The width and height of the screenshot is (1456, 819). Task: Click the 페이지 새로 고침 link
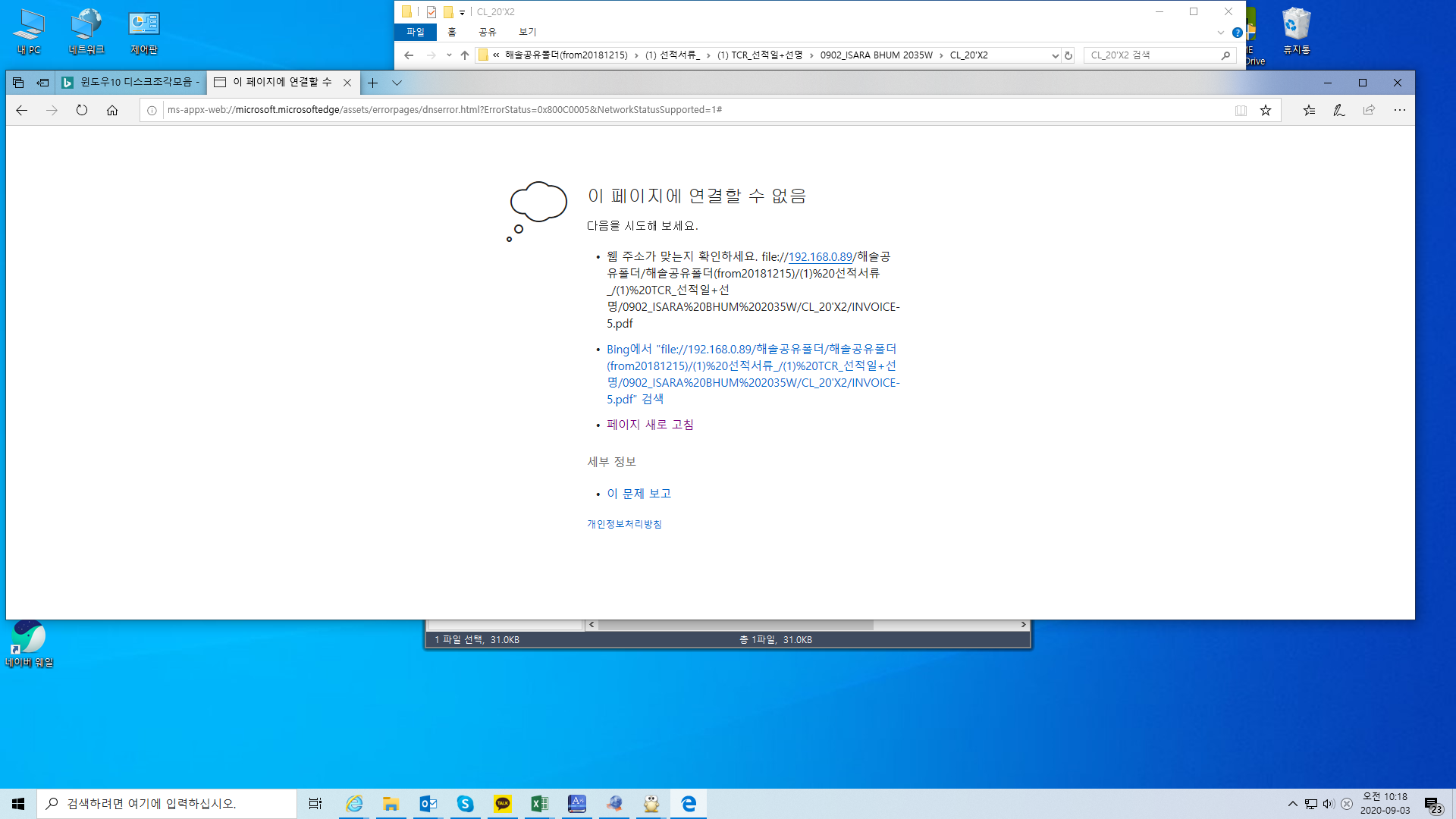click(650, 425)
